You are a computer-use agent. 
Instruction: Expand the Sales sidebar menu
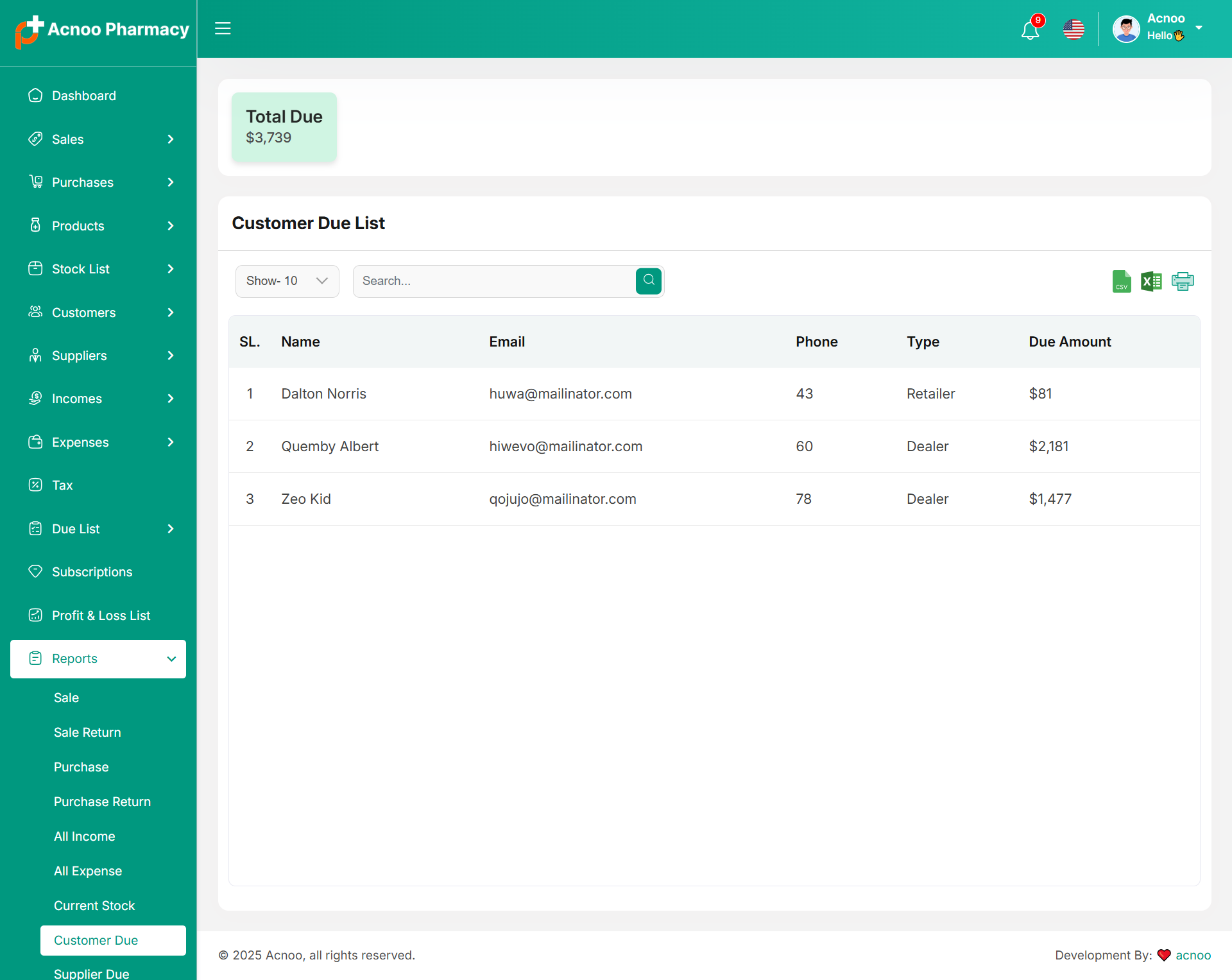98,139
